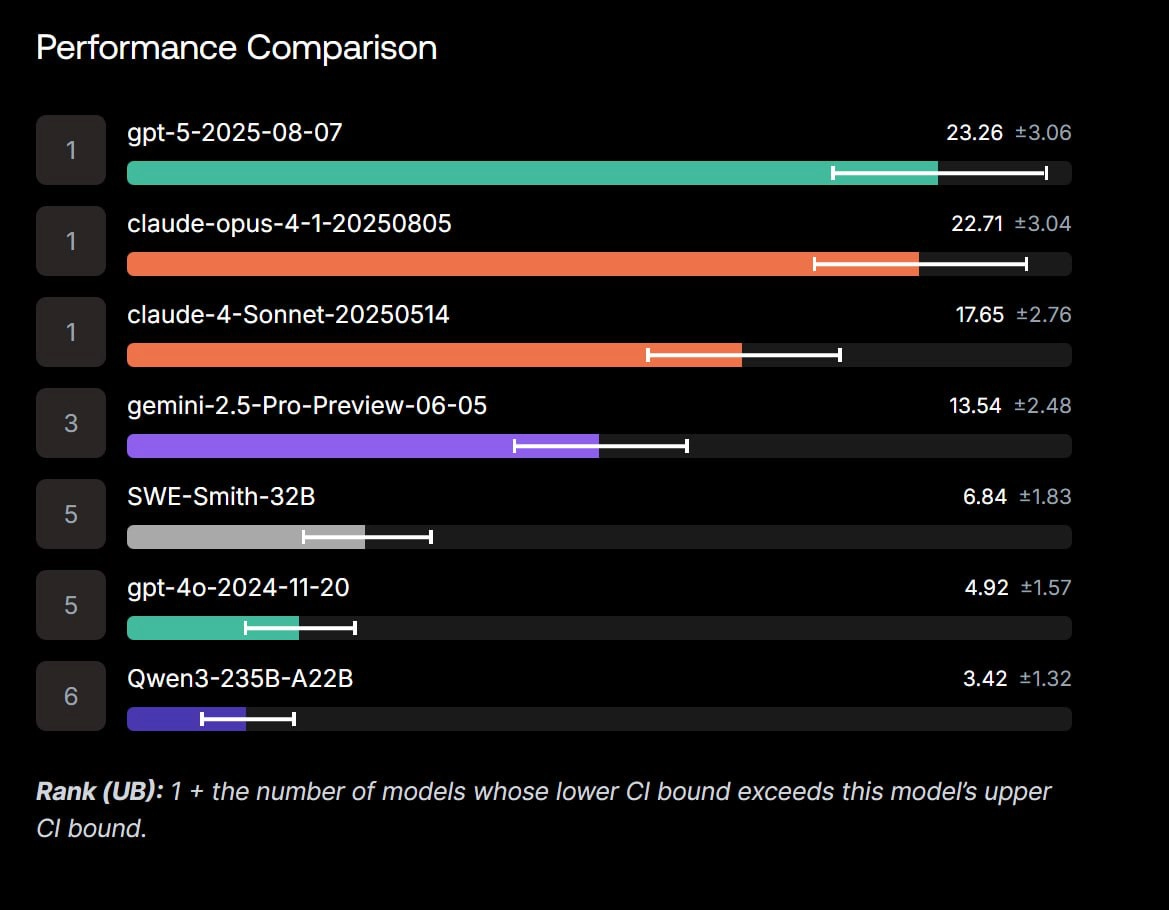
Task: Select the gpt-5-2025-08-07 model name
Action: (x=235, y=132)
